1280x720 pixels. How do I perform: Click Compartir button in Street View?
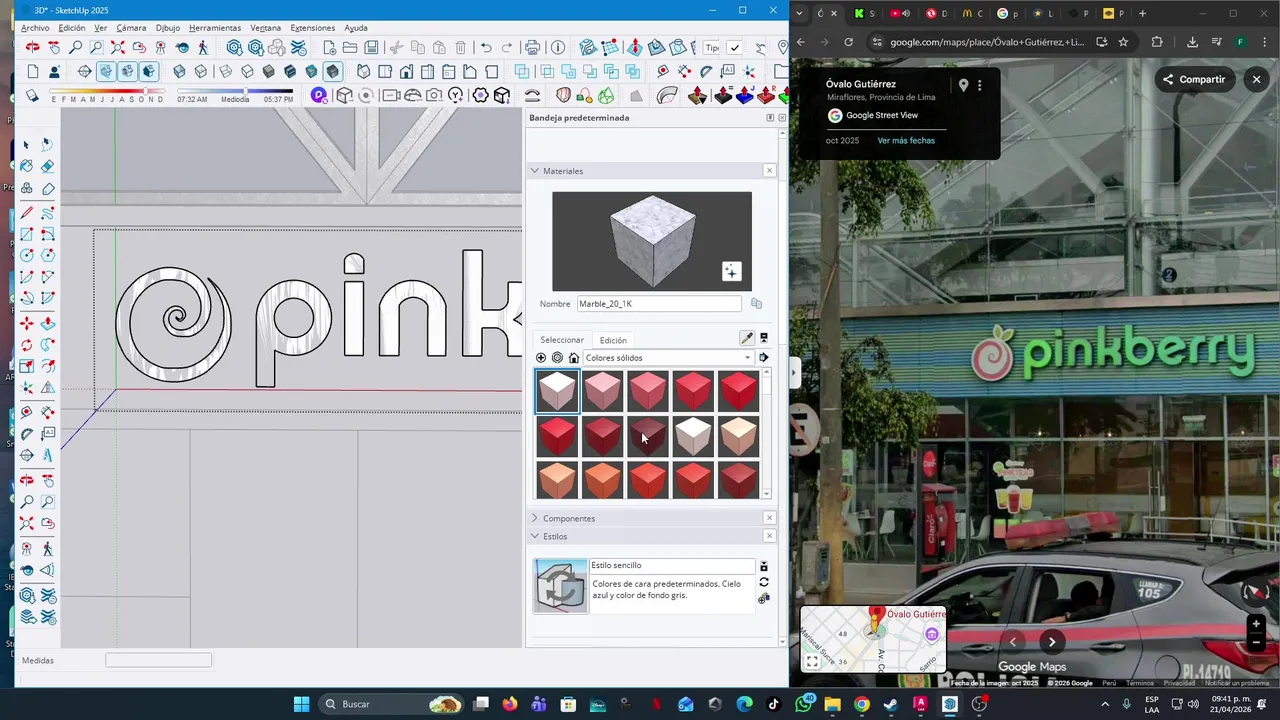1194,79
